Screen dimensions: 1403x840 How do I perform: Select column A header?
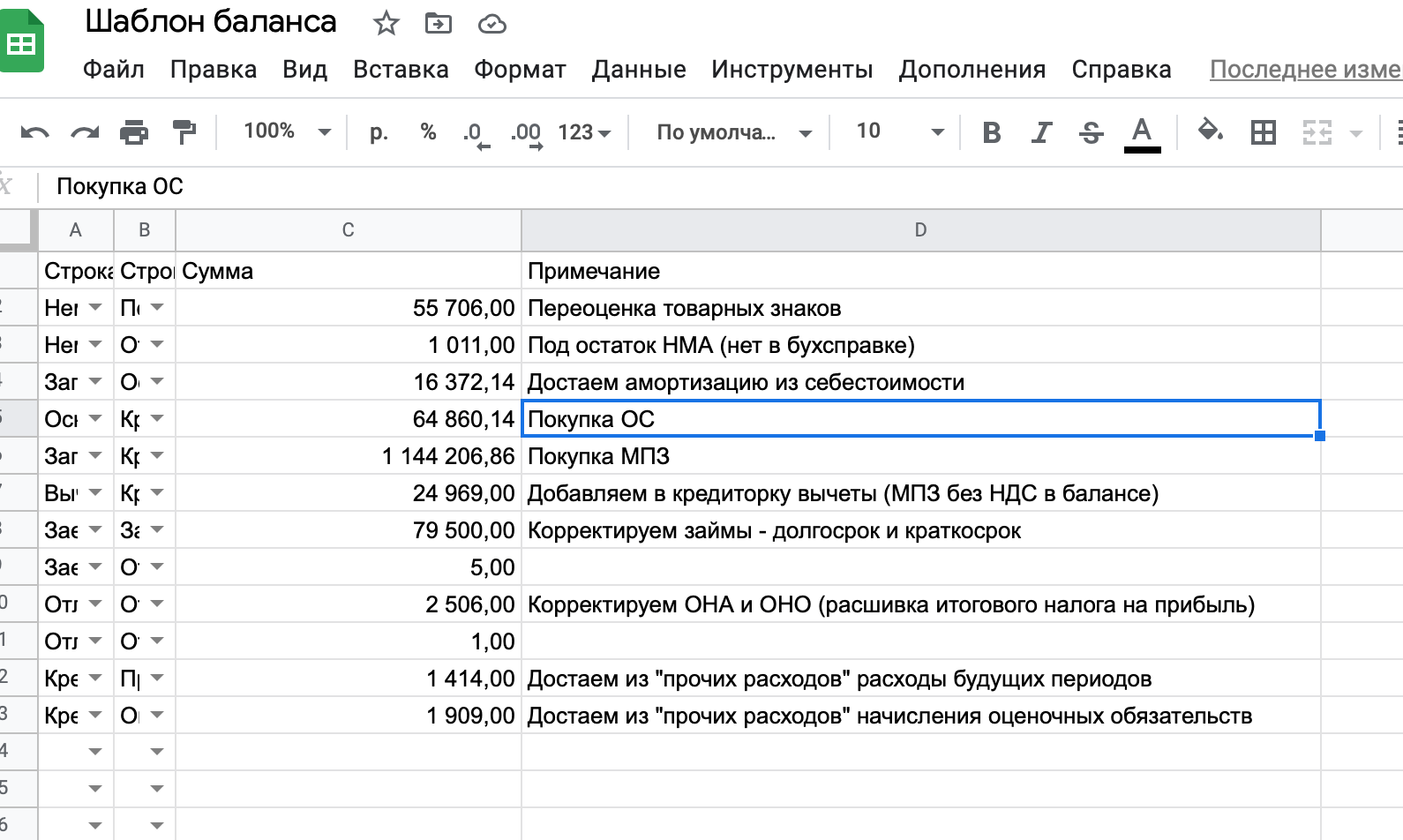tap(76, 230)
